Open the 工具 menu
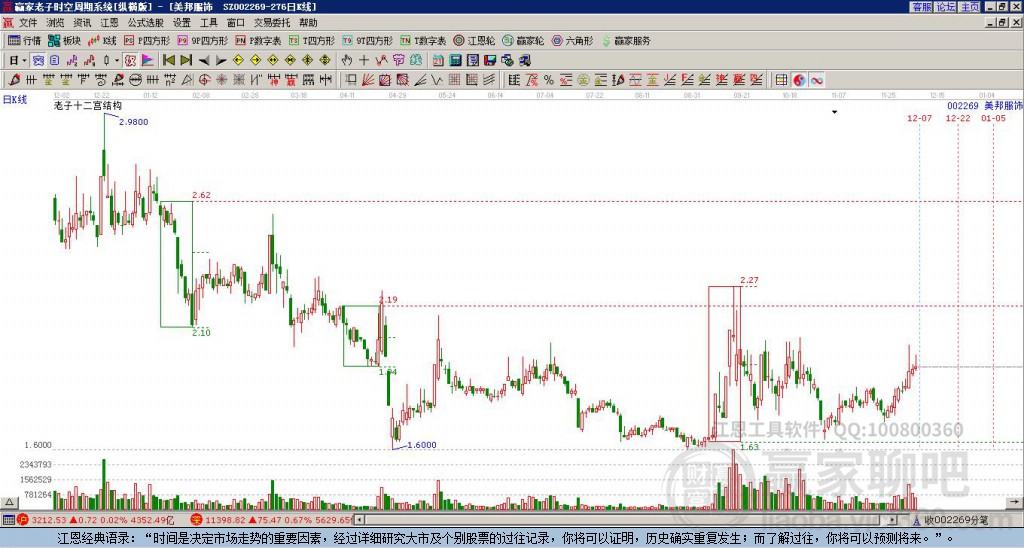Image resolution: width=1024 pixels, height=548 pixels. [208, 23]
